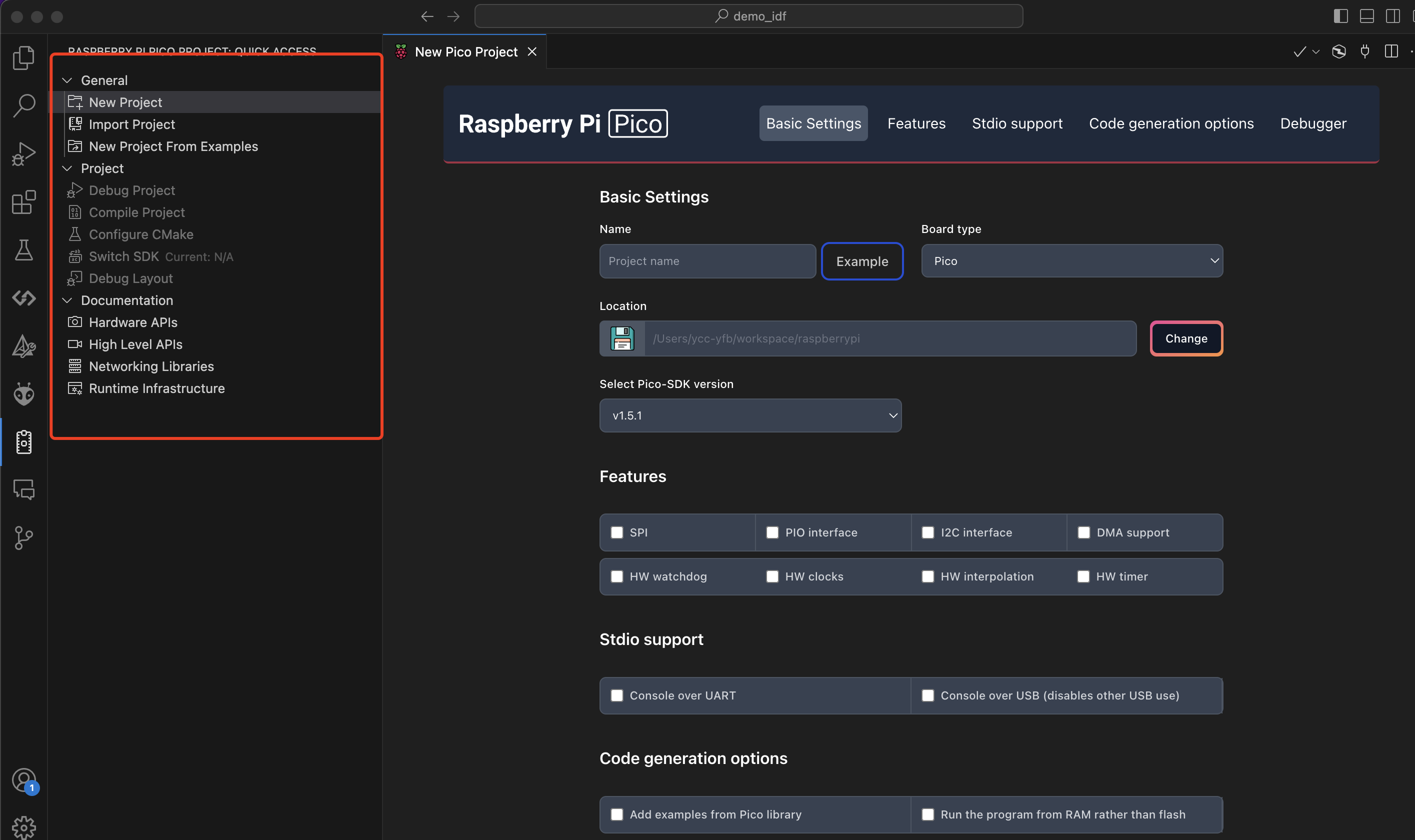This screenshot has height=840, width=1415.
Task: Open the Explorer view in activity bar
Action: [x=24, y=57]
